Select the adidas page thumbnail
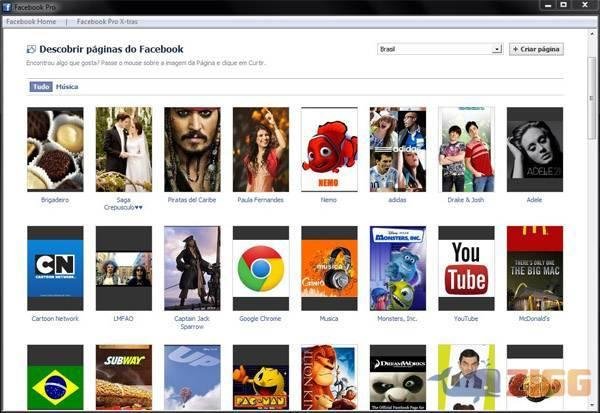The image size is (600, 413). 397,149
